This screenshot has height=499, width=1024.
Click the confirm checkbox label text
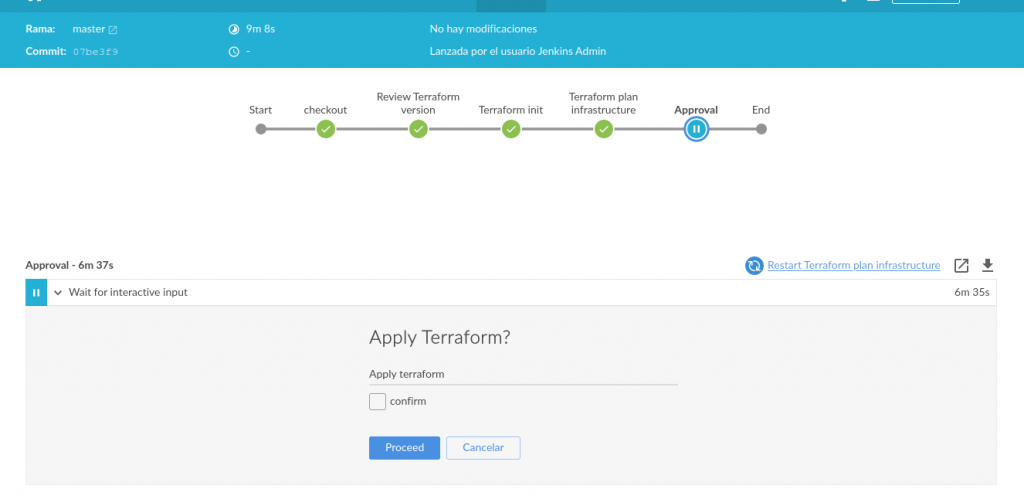[x=408, y=401]
